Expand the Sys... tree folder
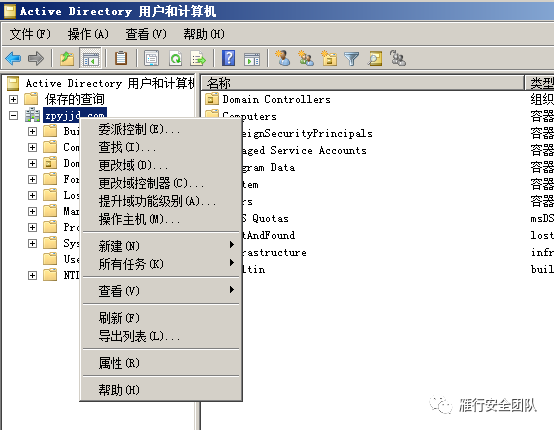Screen dimensions: 554x430 pos(32,243)
